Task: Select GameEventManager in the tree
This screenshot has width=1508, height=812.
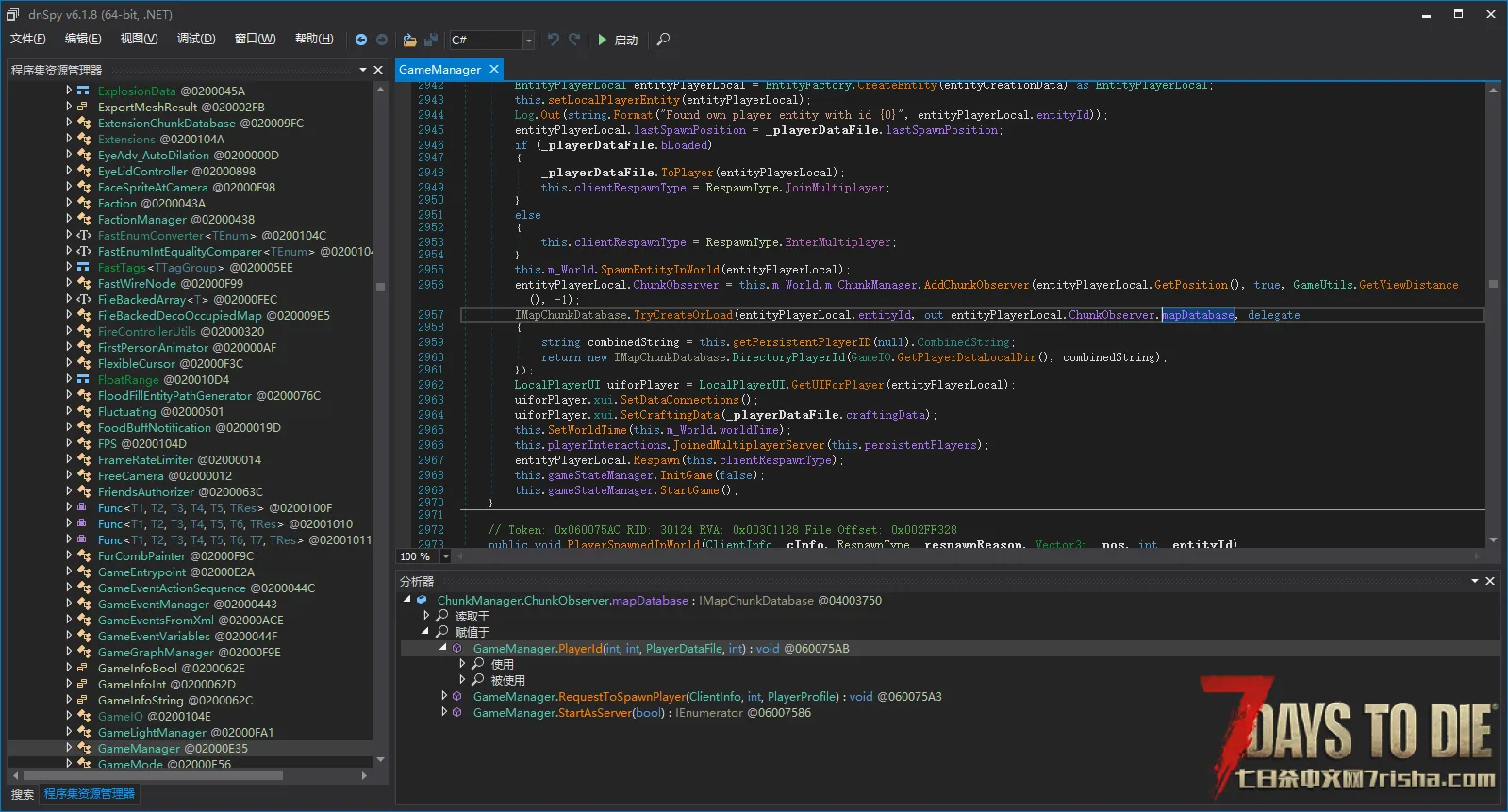Action: 188,604
